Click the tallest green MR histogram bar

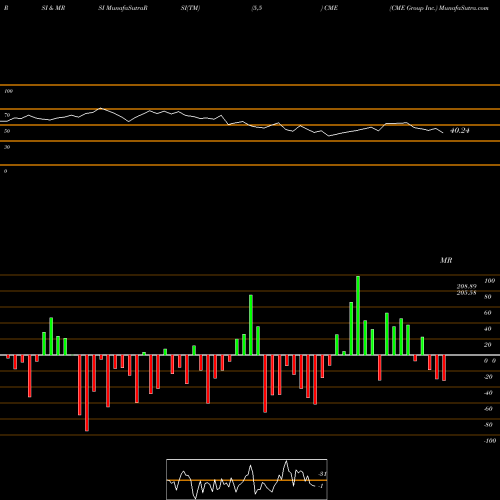click(x=358, y=316)
